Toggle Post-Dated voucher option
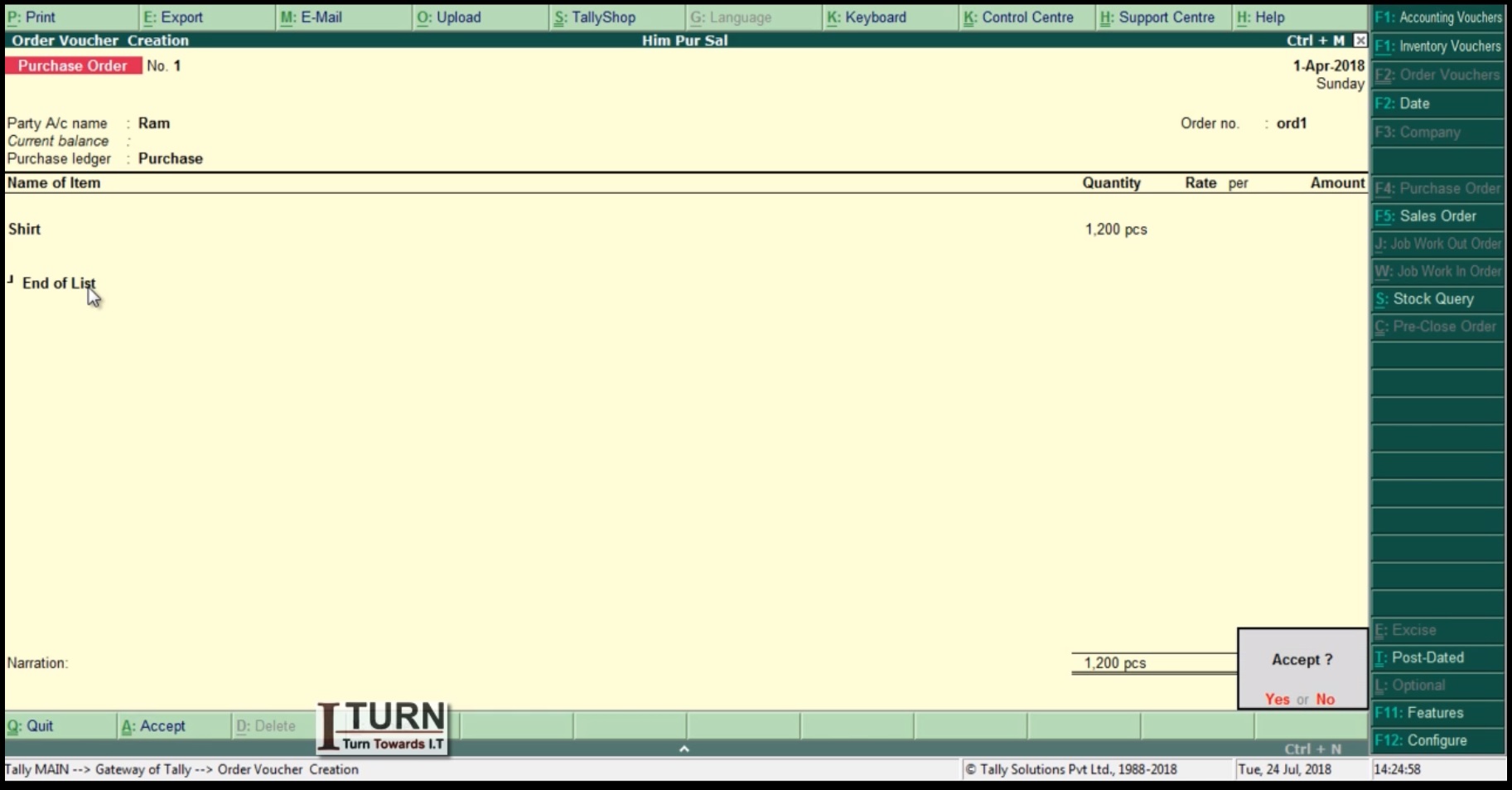1512x790 pixels. [1423, 657]
